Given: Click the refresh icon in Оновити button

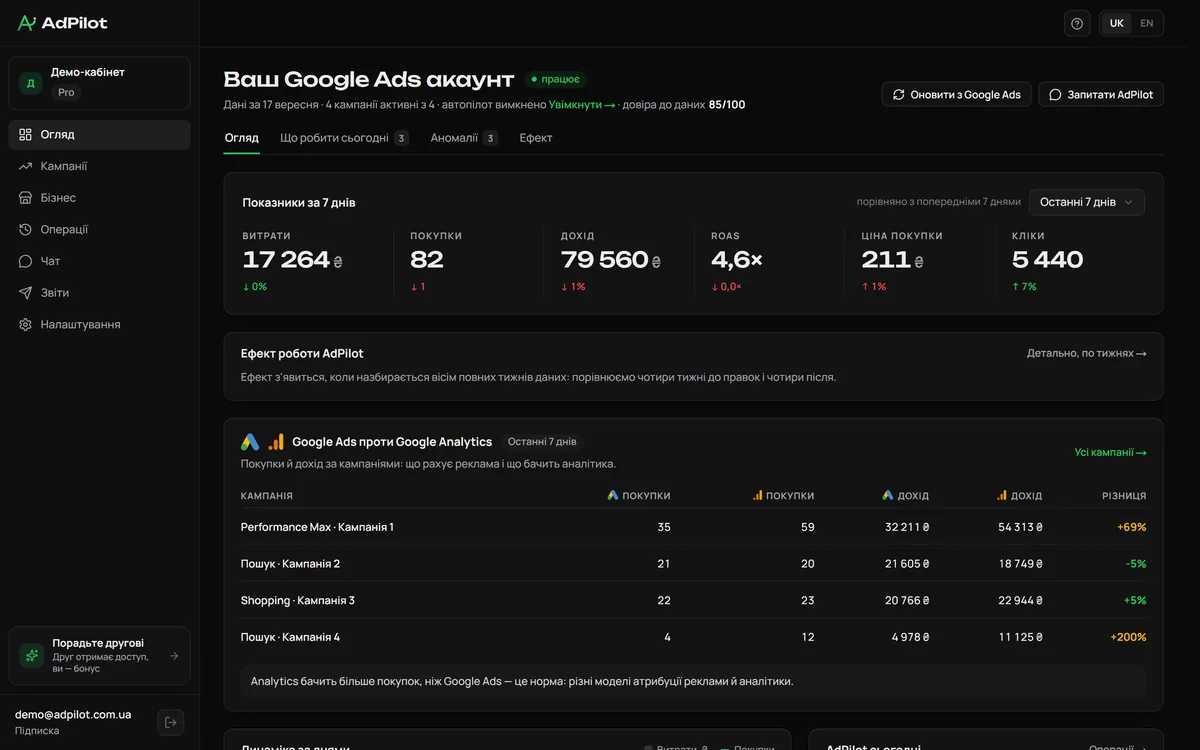Looking at the screenshot, I should click(898, 94).
